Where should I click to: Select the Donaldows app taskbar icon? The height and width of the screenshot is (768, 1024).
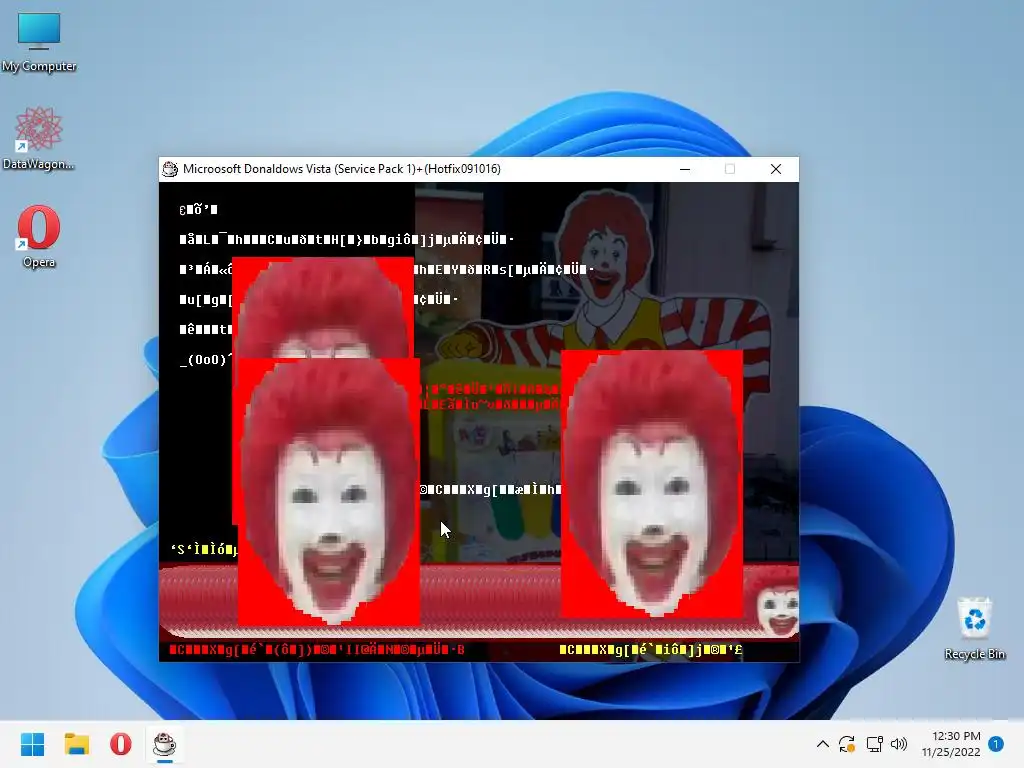coord(165,744)
